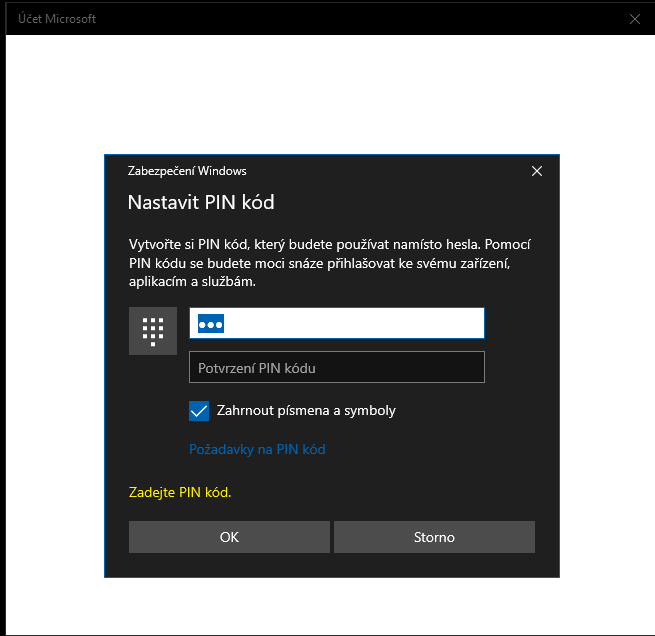The width and height of the screenshot is (655, 636).
Task: Click the Zabezpečení Windows dialog title
Action: [x=187, y=171]
